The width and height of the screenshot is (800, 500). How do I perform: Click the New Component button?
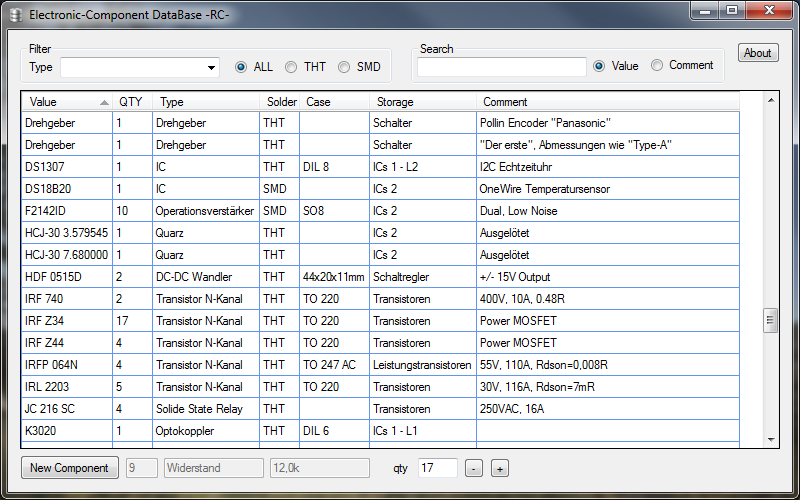pyautogui.click(x=69, y=468)
